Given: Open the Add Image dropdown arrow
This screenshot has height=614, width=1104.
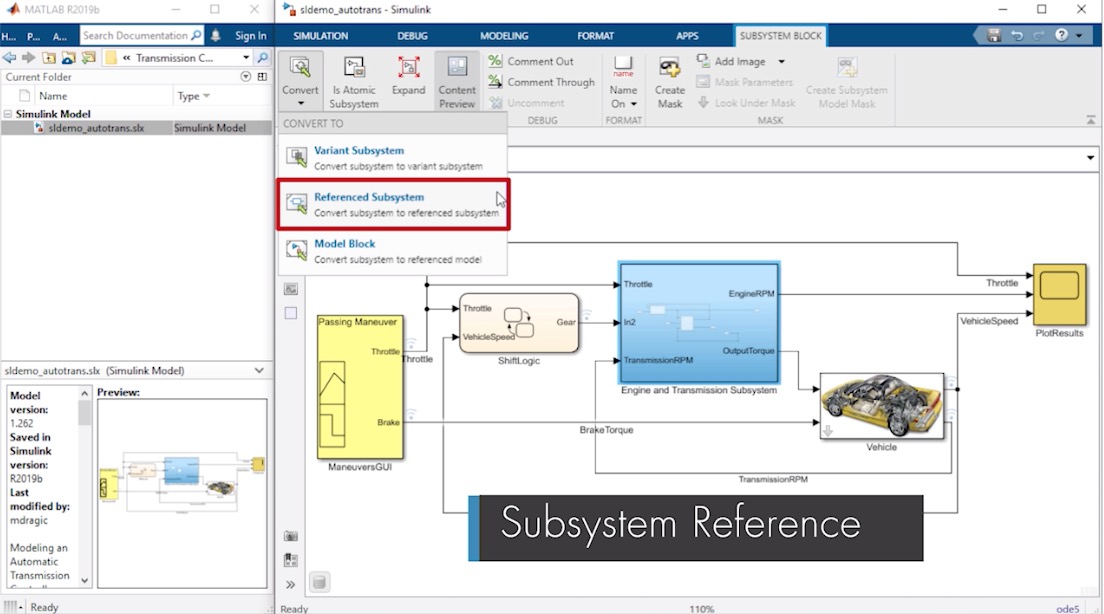Looking at the screenshot, I should click(x=782, y=62).
